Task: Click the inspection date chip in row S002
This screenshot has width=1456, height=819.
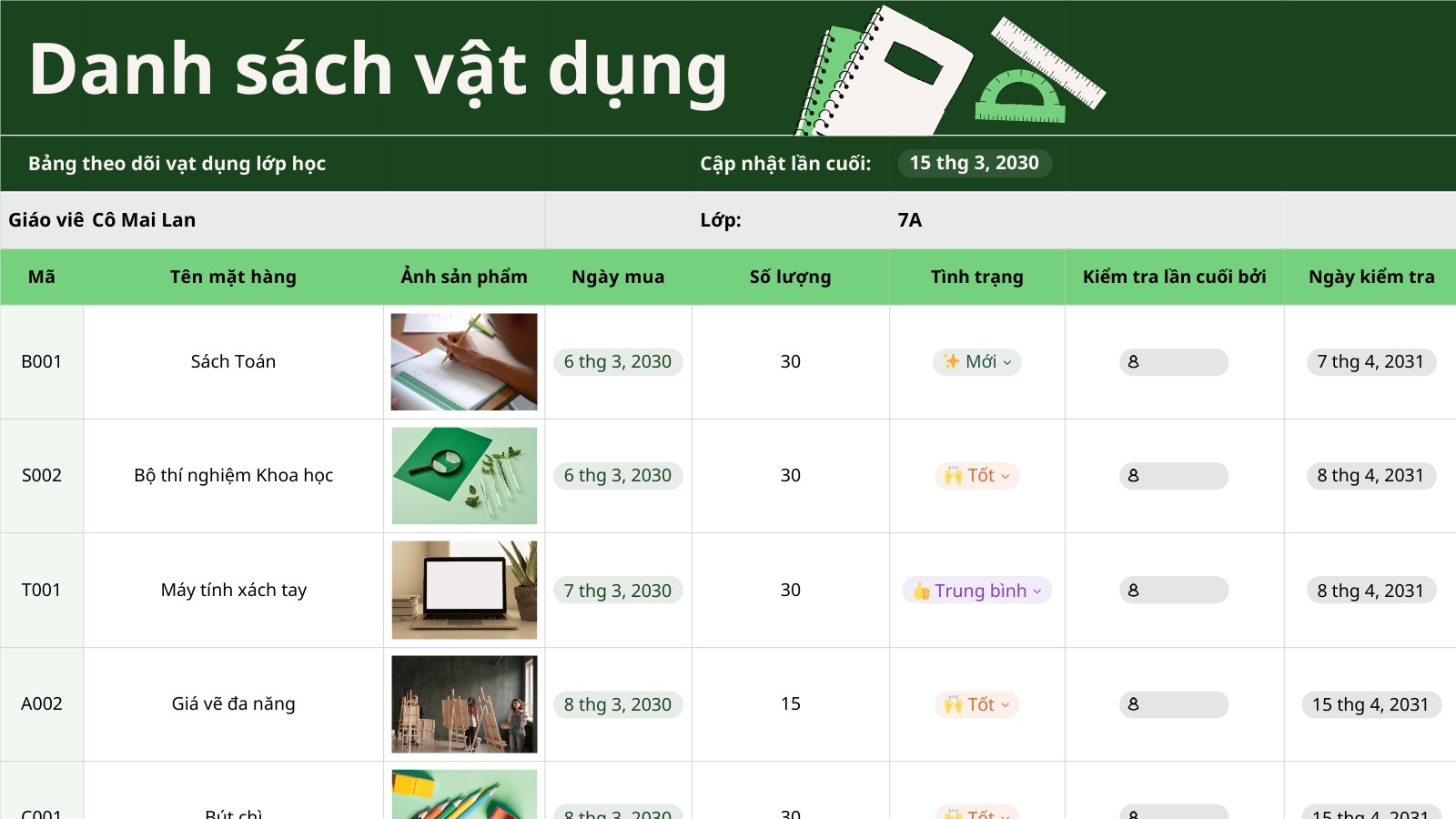Action: [1370, 476]
